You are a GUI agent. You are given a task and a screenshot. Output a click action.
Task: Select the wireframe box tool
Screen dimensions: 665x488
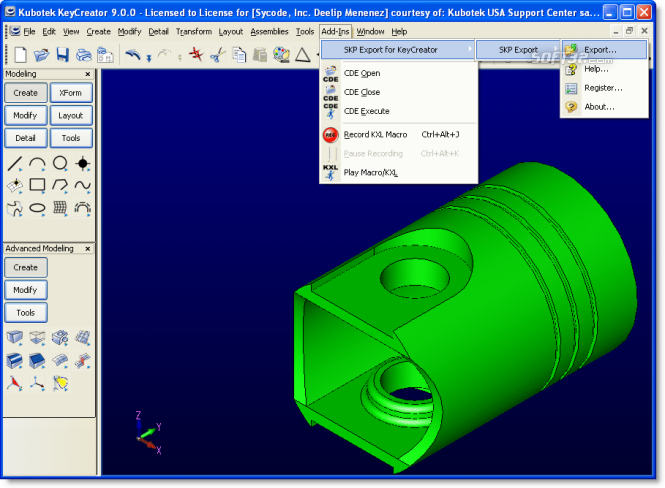[x=37, y=337]
